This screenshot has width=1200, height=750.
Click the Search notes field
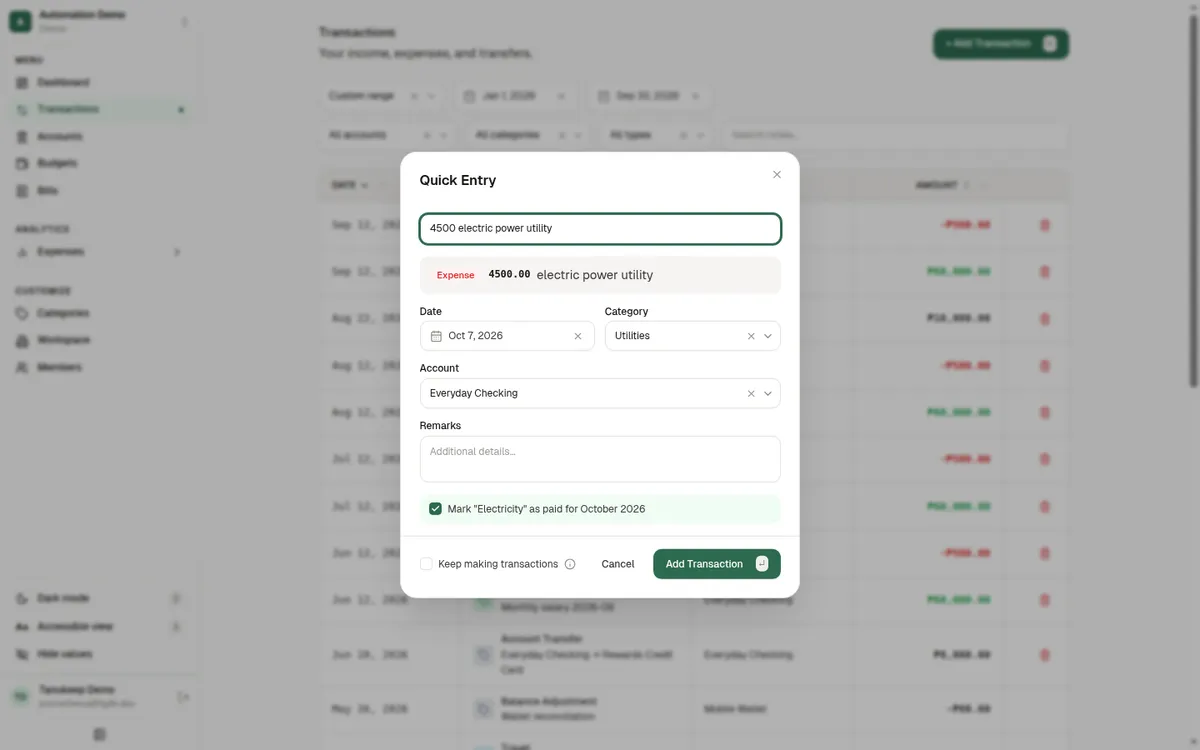pyautogui.click(x=897, y=135)
